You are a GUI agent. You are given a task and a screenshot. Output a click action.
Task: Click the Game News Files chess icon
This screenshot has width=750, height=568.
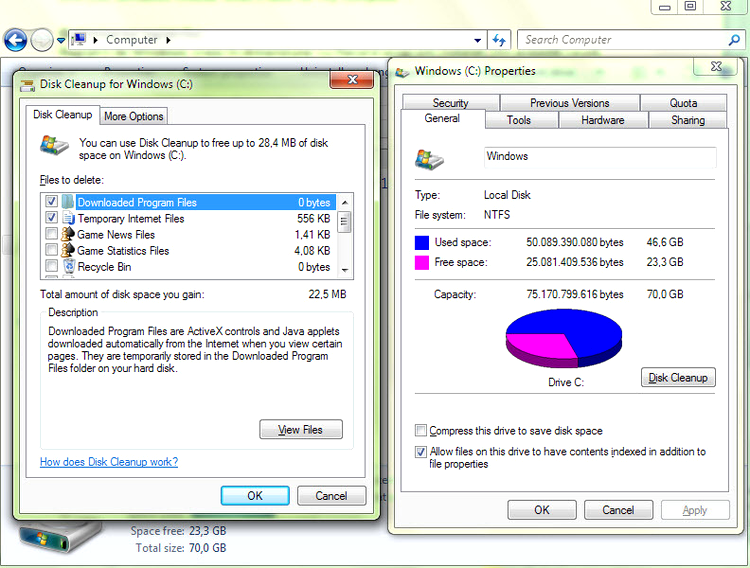click(x=68, y=234)
